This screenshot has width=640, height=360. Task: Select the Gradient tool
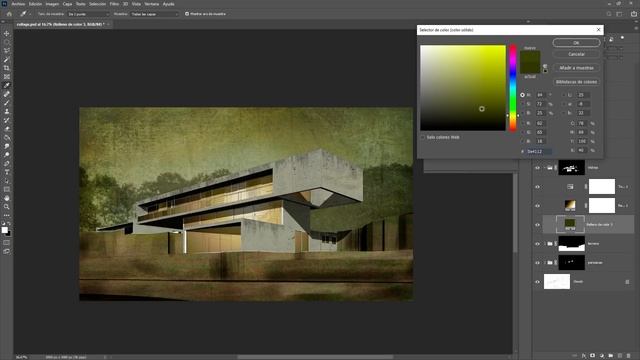pos(7,138)
